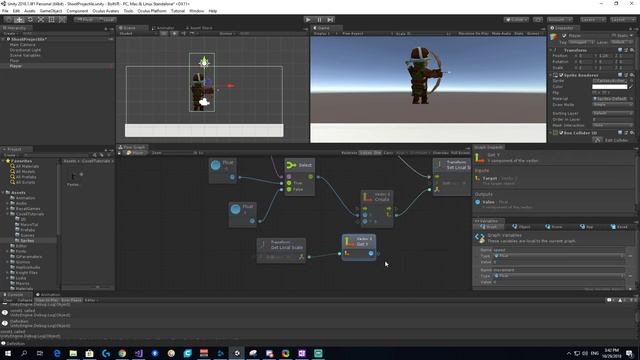Select the Move tool in the toolbar
The height and width of the screenshot is (360, 640).
(19, 20)
